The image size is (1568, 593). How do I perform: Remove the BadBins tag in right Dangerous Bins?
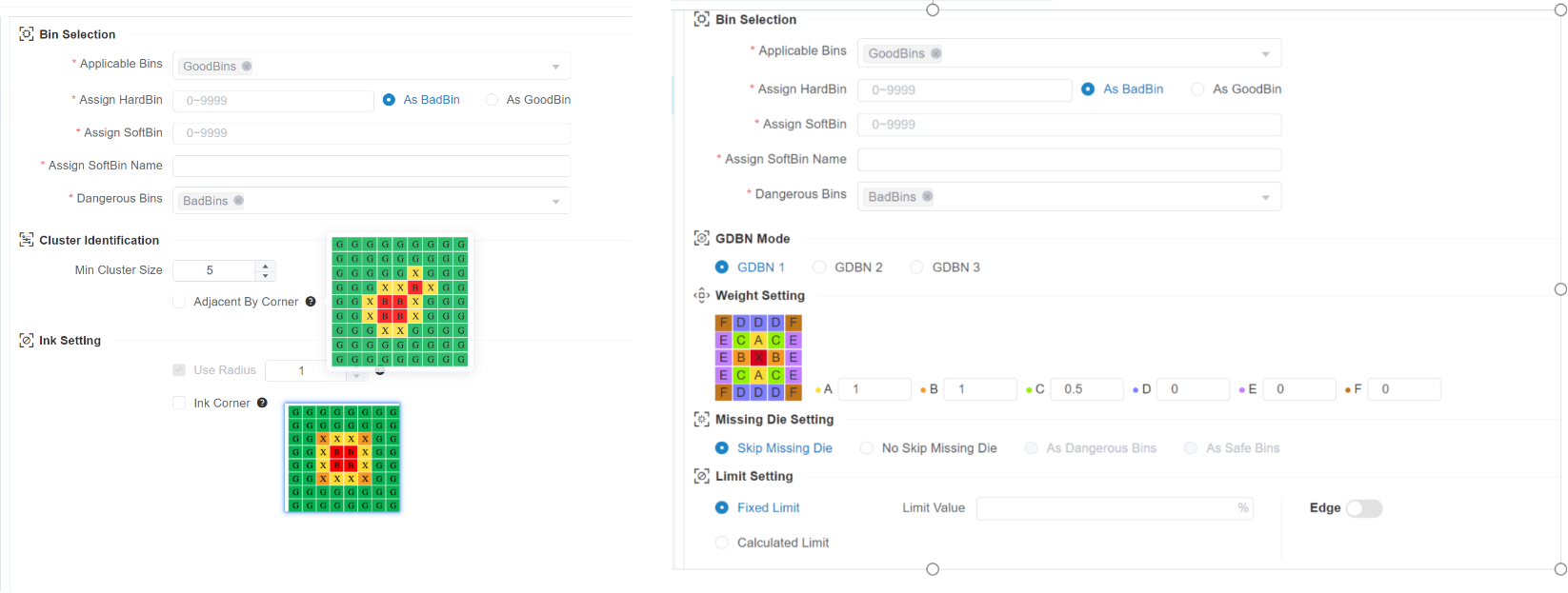(927, 196)
